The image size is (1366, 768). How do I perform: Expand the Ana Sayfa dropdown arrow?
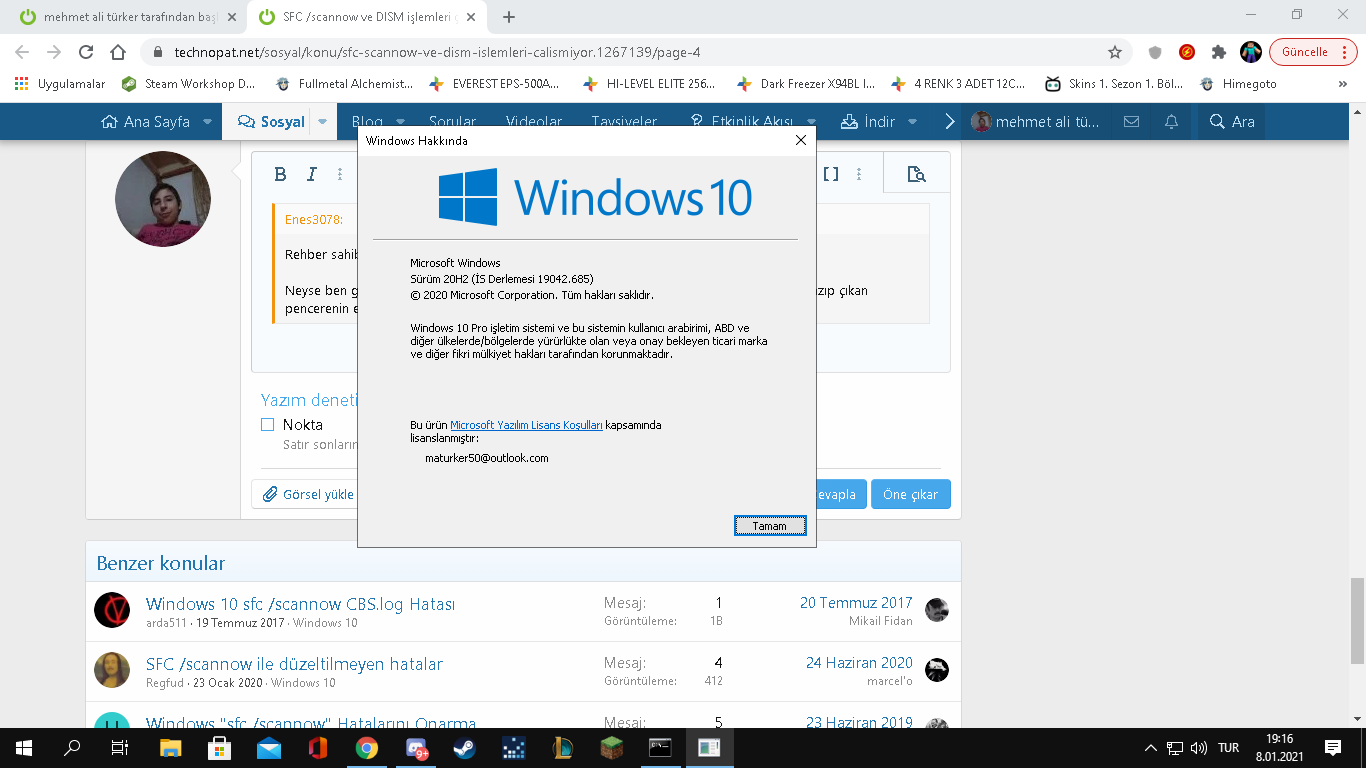(x=207, y=122)
